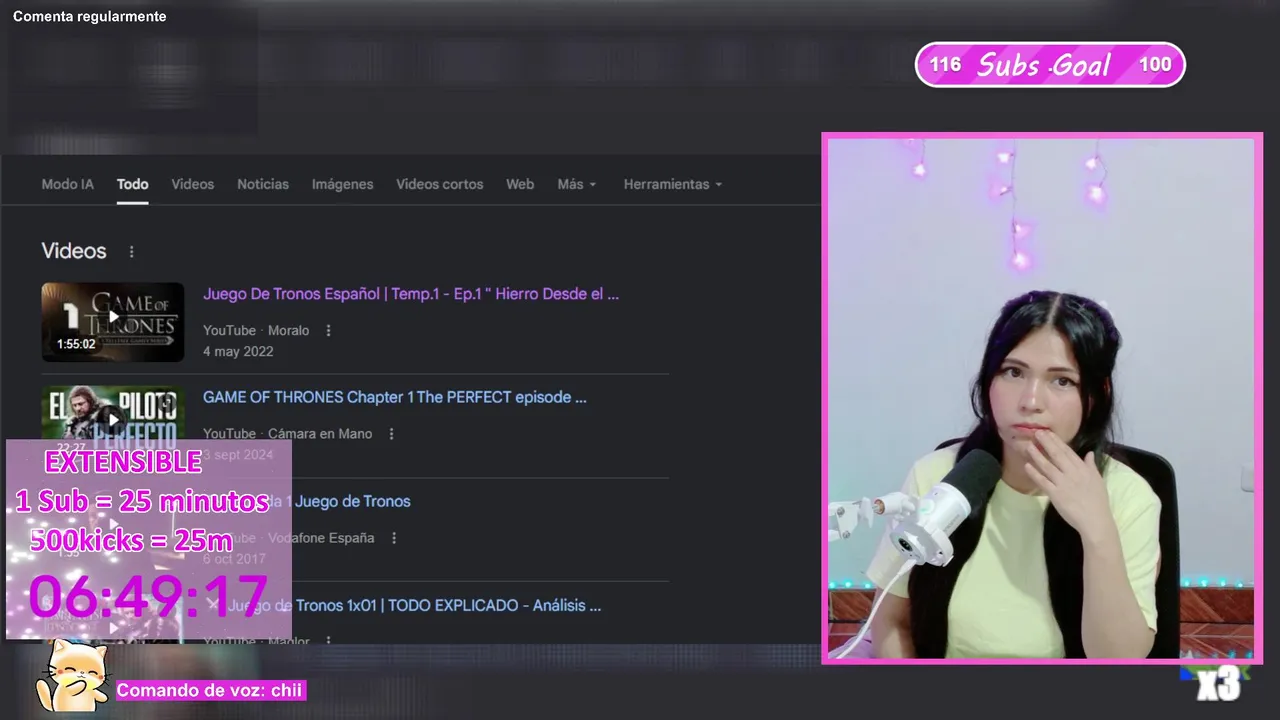
Task: Click the 06:49:17 countdown timer
Action: click(148, 597)
